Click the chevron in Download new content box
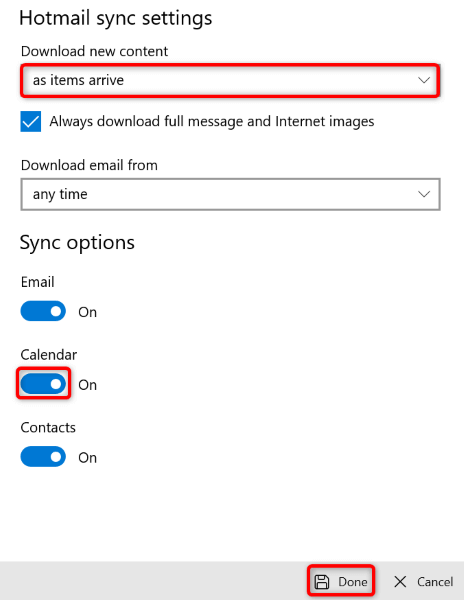 click(x=424, y=80)
